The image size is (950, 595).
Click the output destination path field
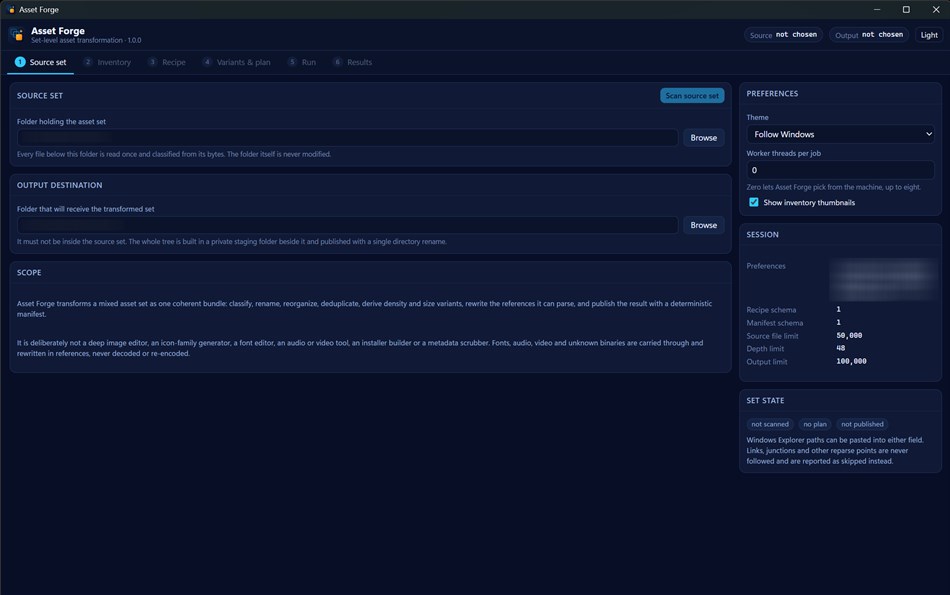[x=347, y=225]
